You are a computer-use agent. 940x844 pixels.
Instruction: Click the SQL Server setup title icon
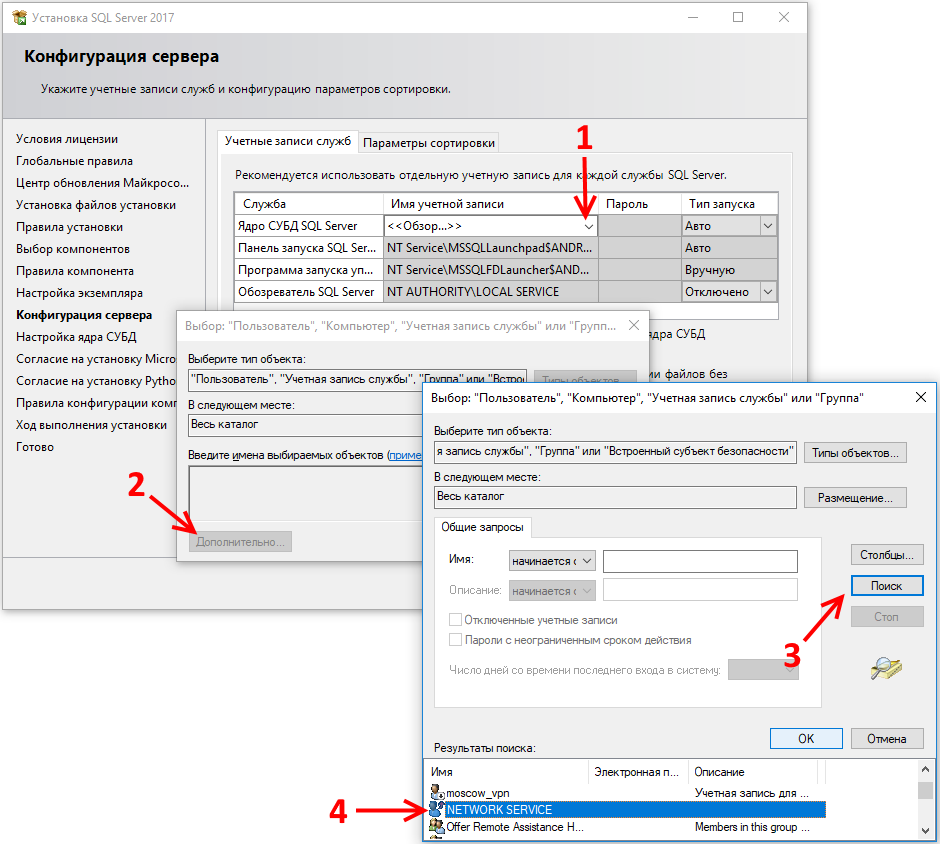(19, 17)
